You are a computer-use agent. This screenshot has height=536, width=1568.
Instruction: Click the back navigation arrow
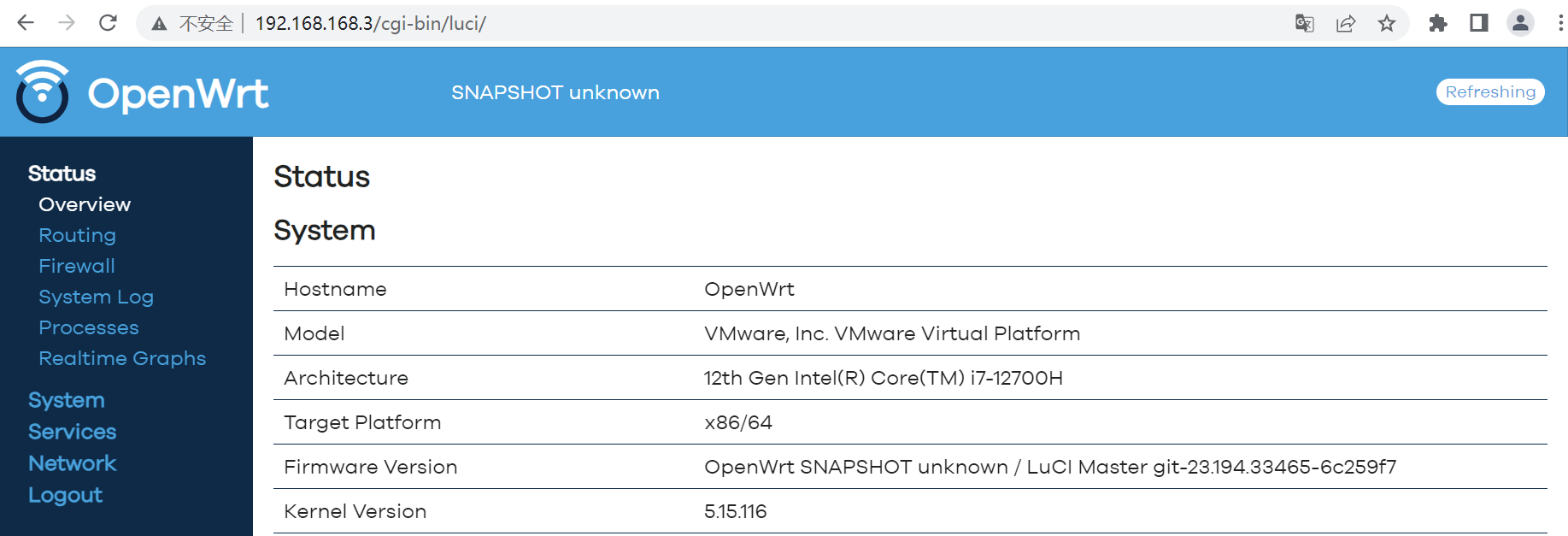pos(26,23)
